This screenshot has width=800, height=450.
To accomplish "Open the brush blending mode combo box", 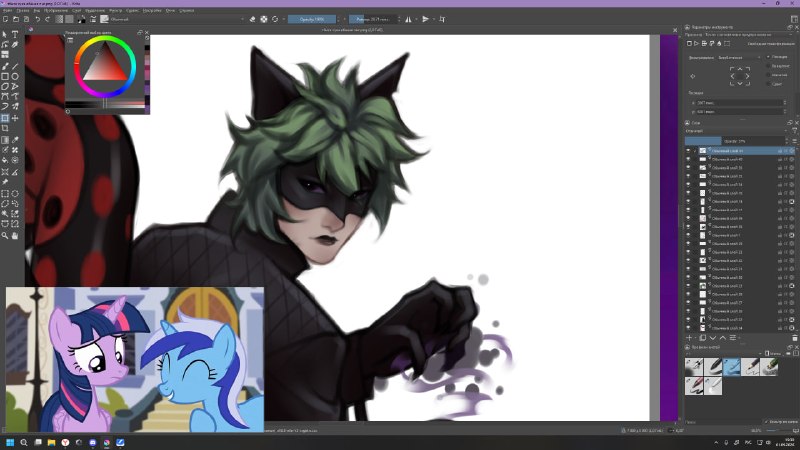I will 177,19.
